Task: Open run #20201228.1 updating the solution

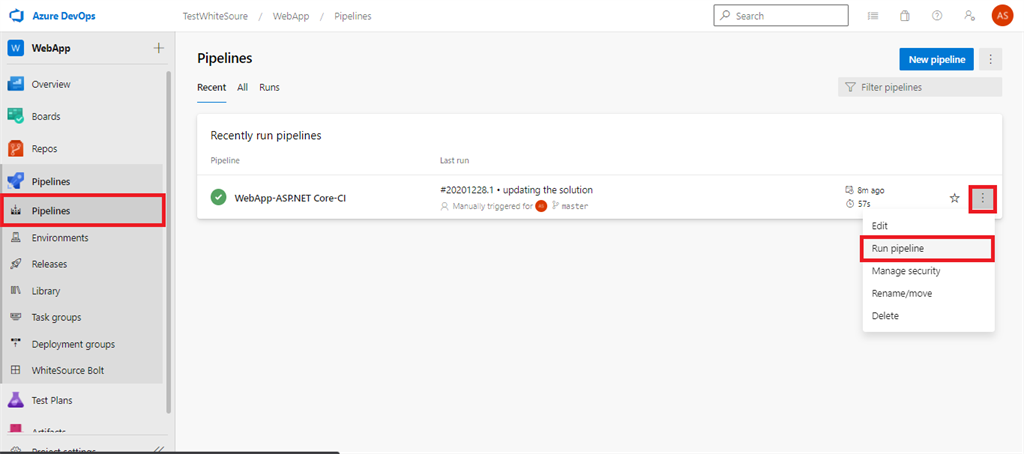Action: 517,190
